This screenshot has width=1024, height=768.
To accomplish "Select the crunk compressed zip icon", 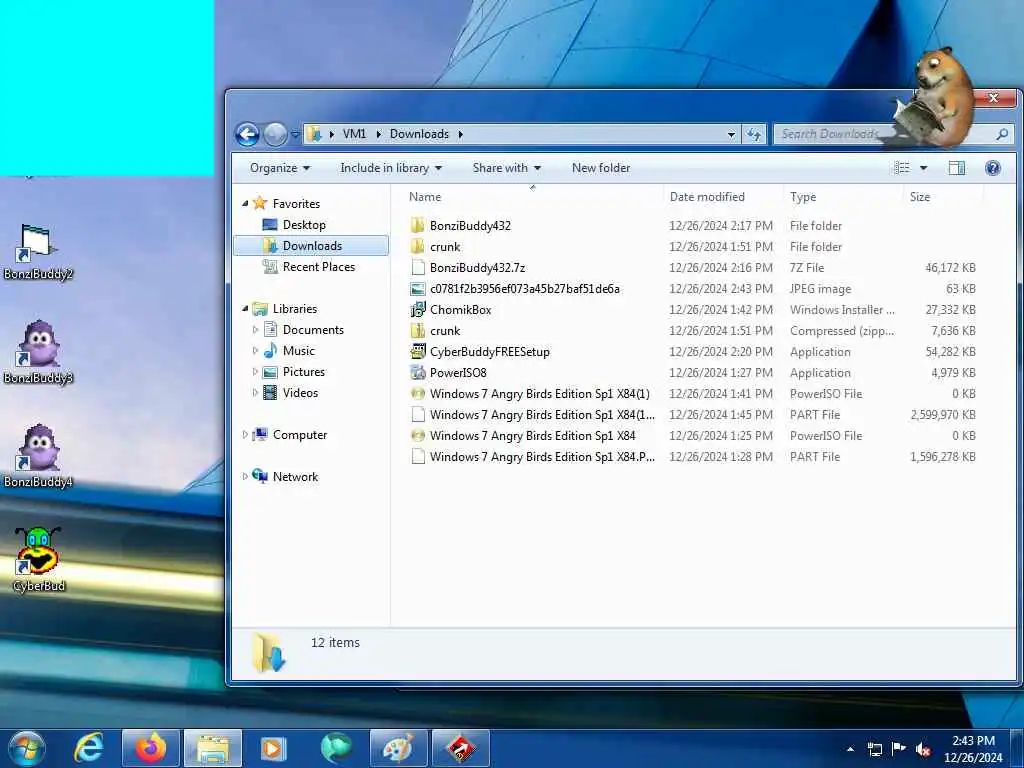I will tap(417, 330).
